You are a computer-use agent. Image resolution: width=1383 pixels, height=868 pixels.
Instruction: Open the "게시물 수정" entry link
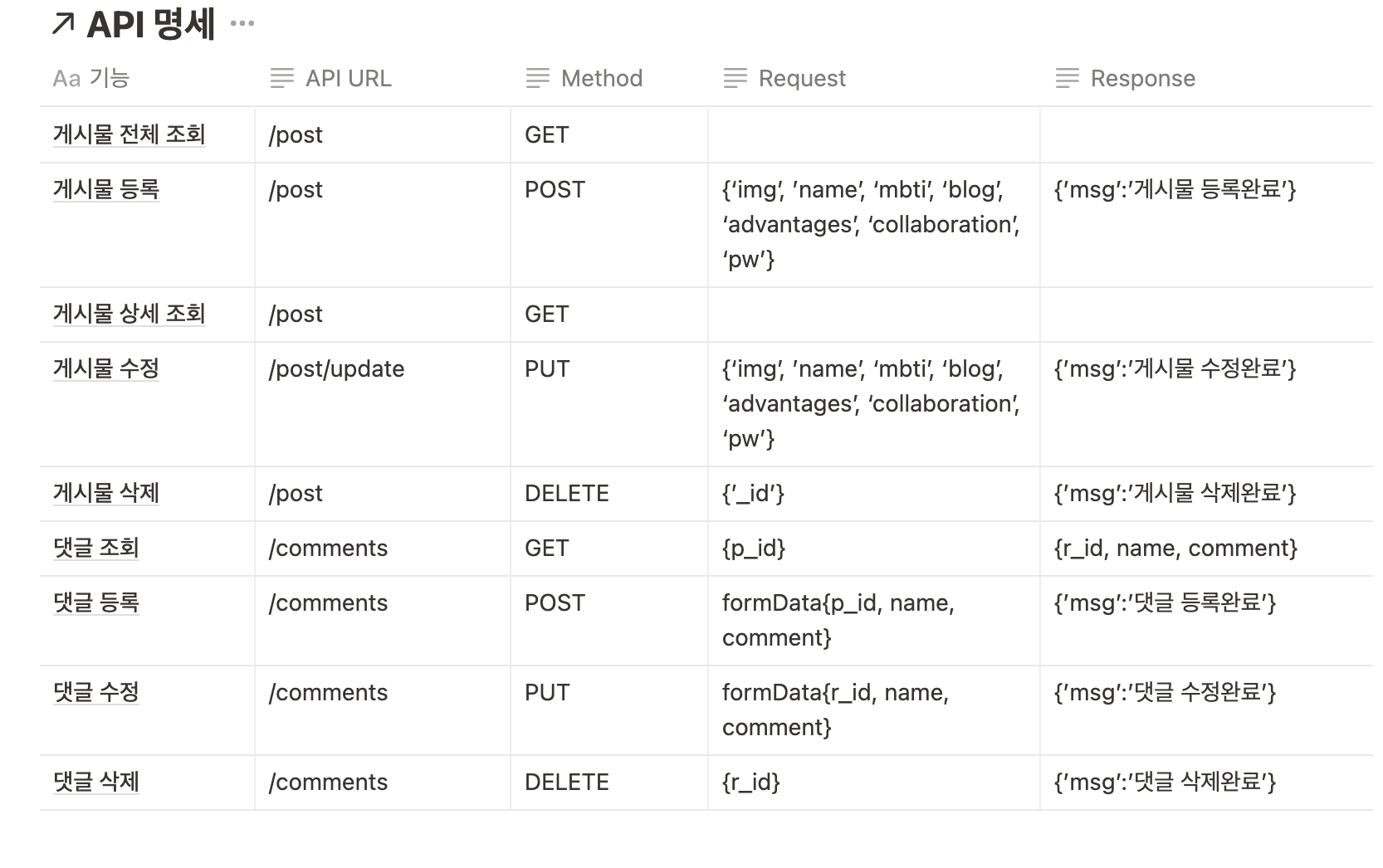104,369
